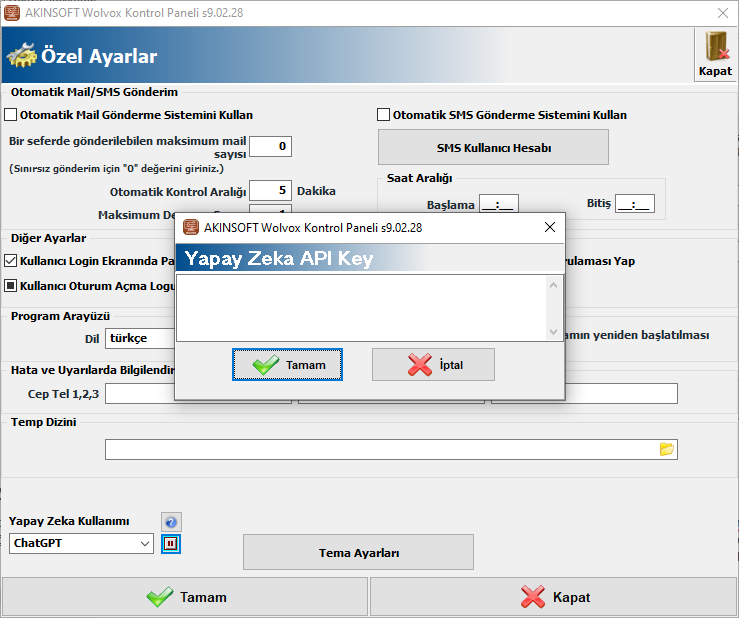
Task: Open the SMS Kullanıcı Hesabı button
Action: [x=493, y=148]
